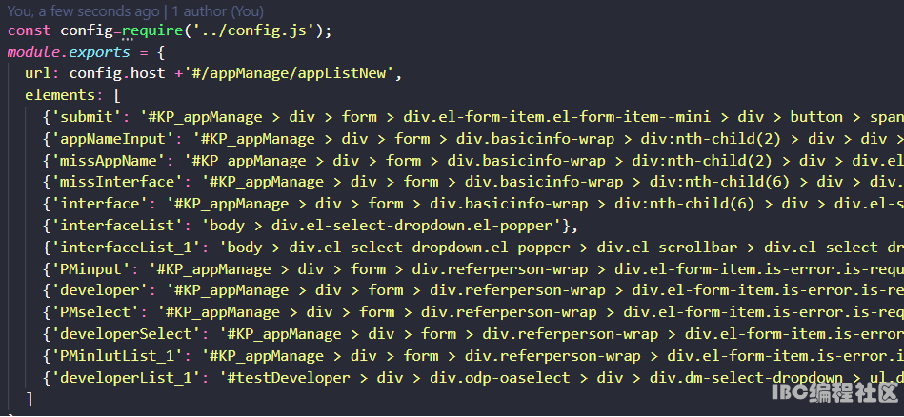Screen dimensions: 904x417
Task: Click the 'PMselect' key
Action: [x=99, y=312]
